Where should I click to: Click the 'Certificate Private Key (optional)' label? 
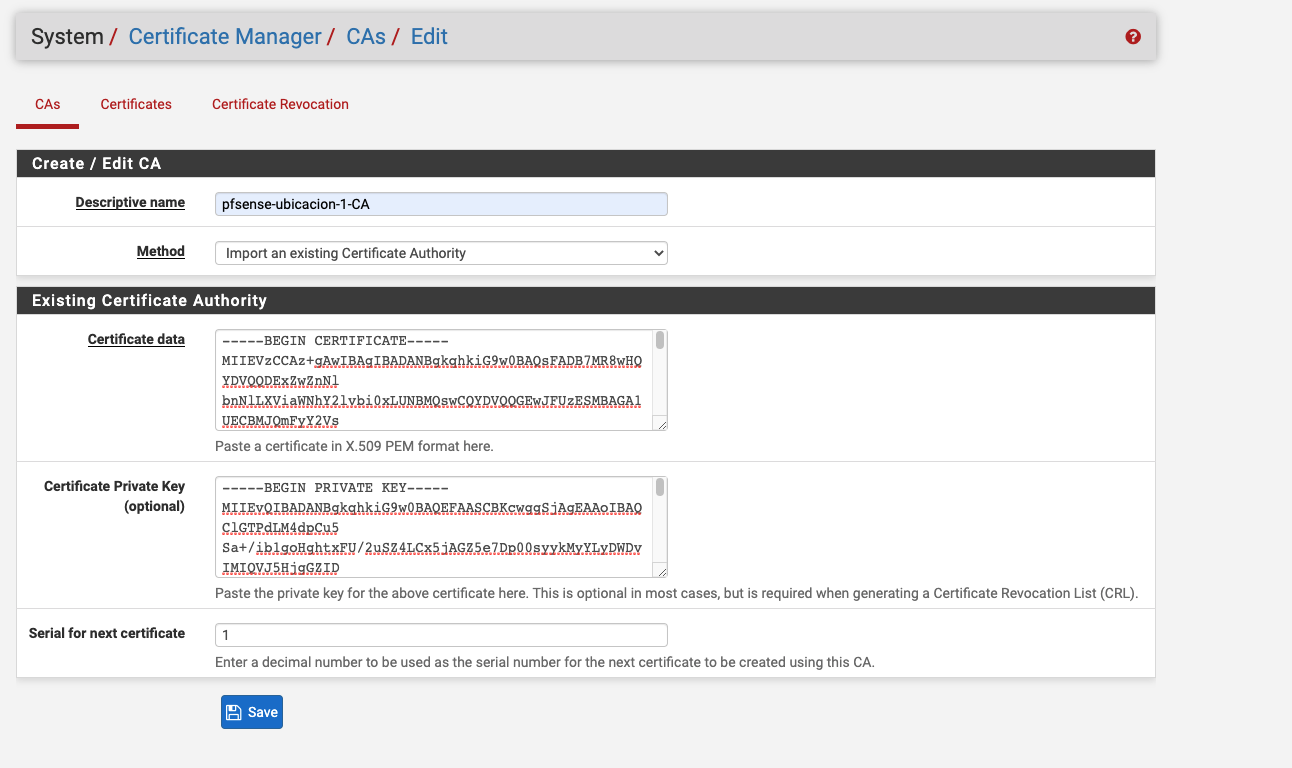point(114,496)
